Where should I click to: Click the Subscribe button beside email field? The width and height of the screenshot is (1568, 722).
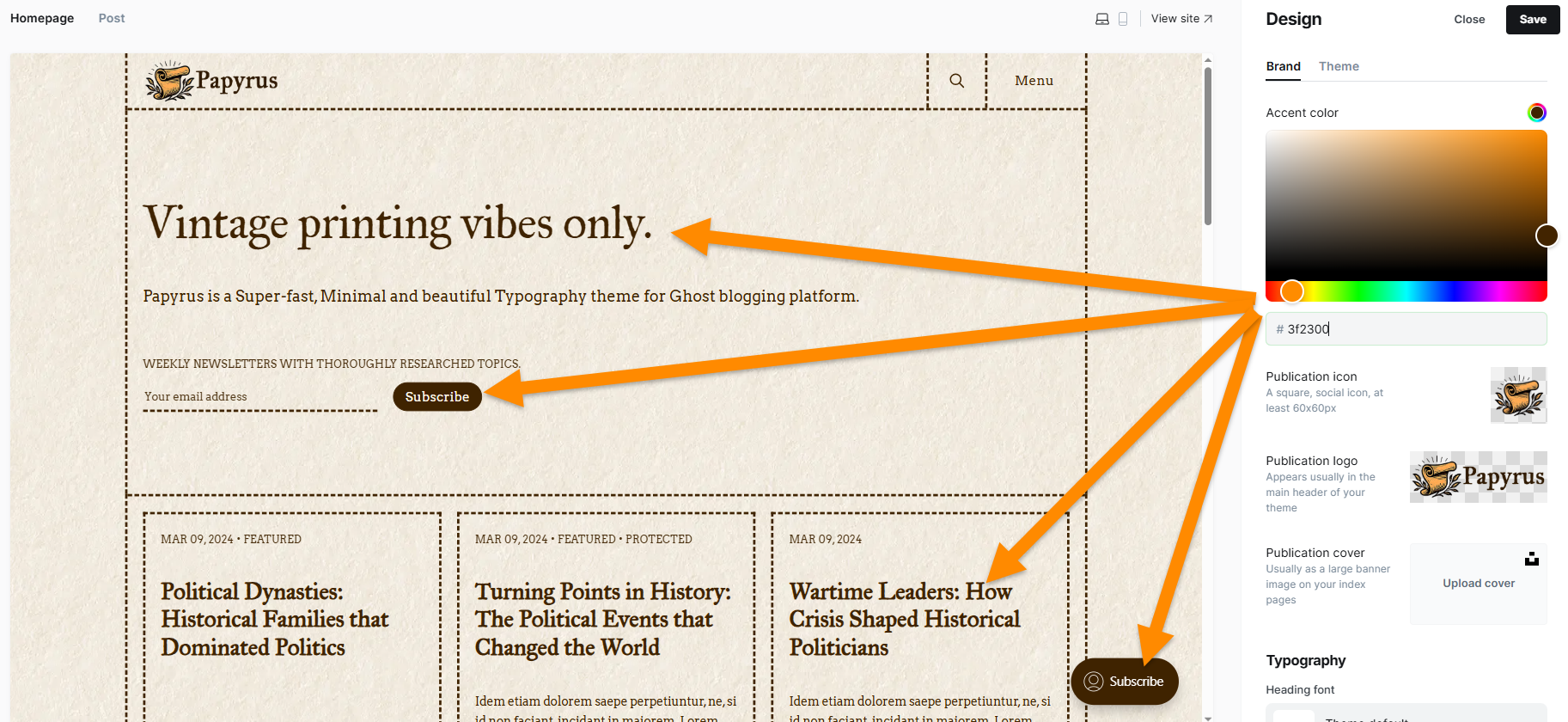point(437,396)
